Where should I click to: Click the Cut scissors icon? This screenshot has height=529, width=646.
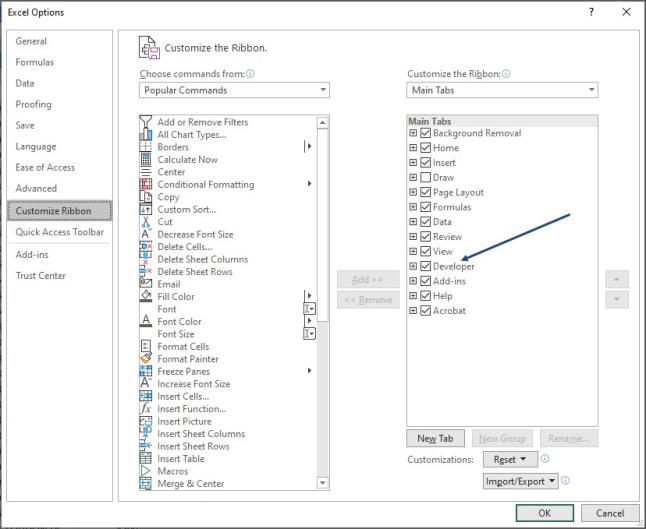point(145,222)
